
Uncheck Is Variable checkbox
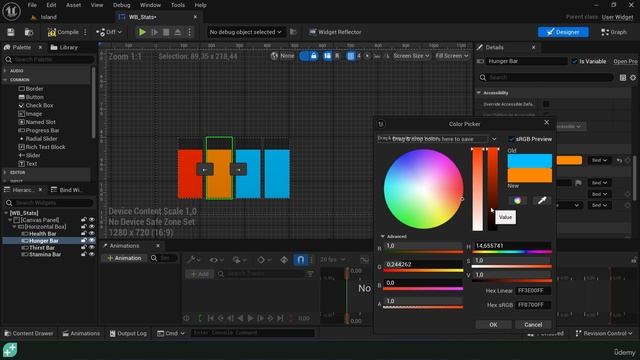[574, 61]
